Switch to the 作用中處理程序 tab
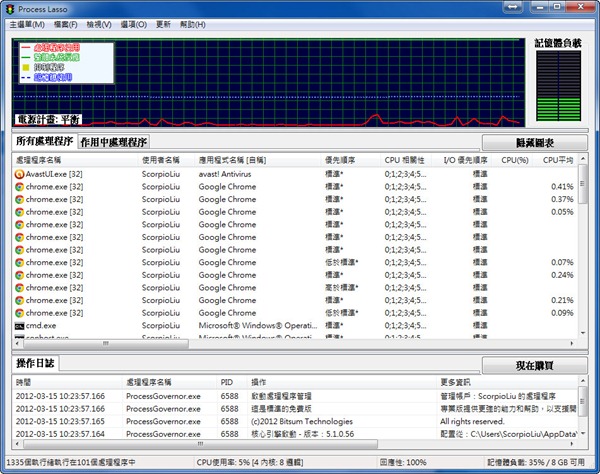This screenshot has height=474, width=600. 113,143
